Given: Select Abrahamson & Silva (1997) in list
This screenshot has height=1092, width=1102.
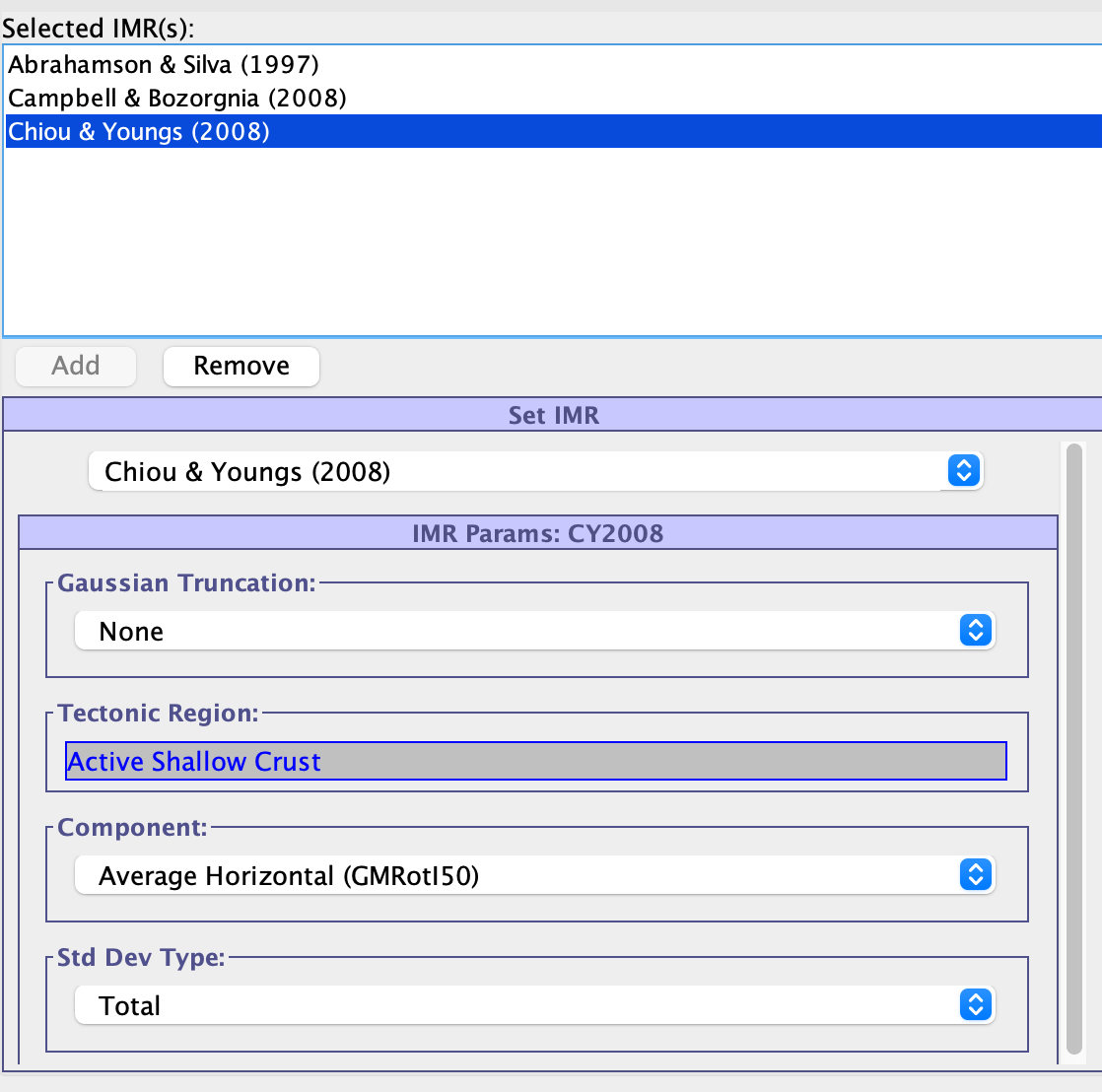Looking at the screenshot, I should point(164,65).
